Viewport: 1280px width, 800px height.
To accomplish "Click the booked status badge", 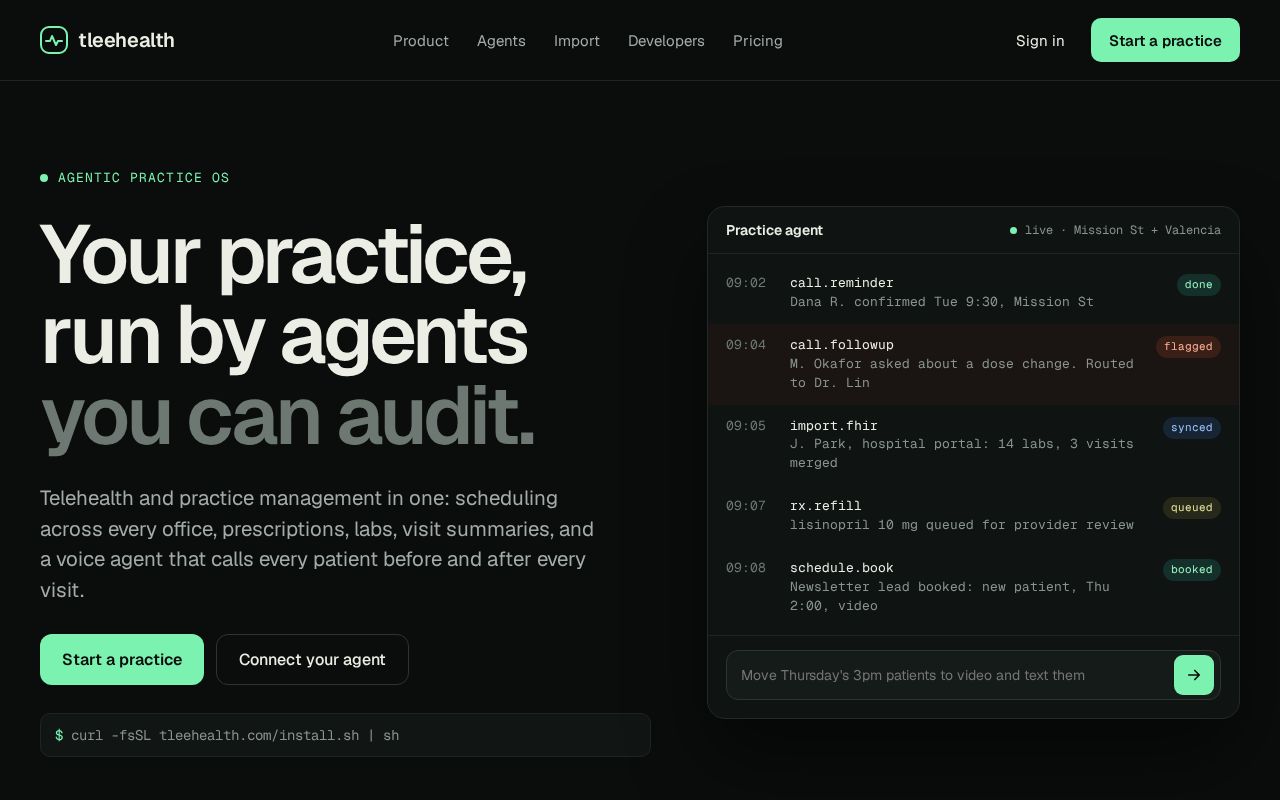I will pos(1191,570).
